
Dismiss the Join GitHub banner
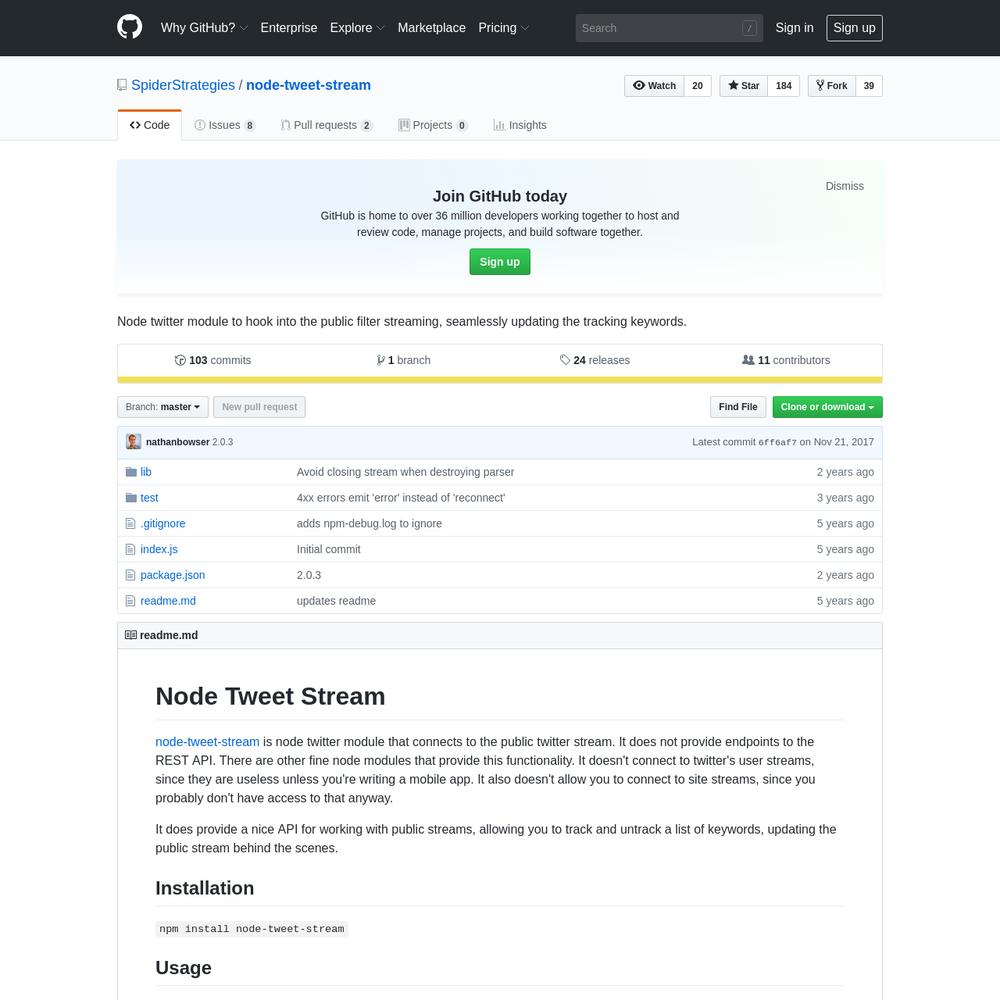(844, 186)
